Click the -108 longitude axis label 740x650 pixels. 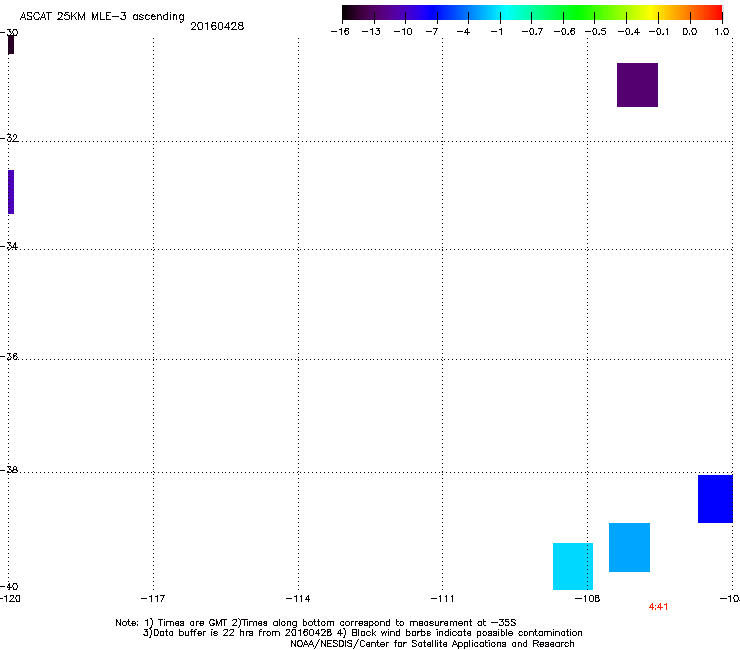coord(587,599)
